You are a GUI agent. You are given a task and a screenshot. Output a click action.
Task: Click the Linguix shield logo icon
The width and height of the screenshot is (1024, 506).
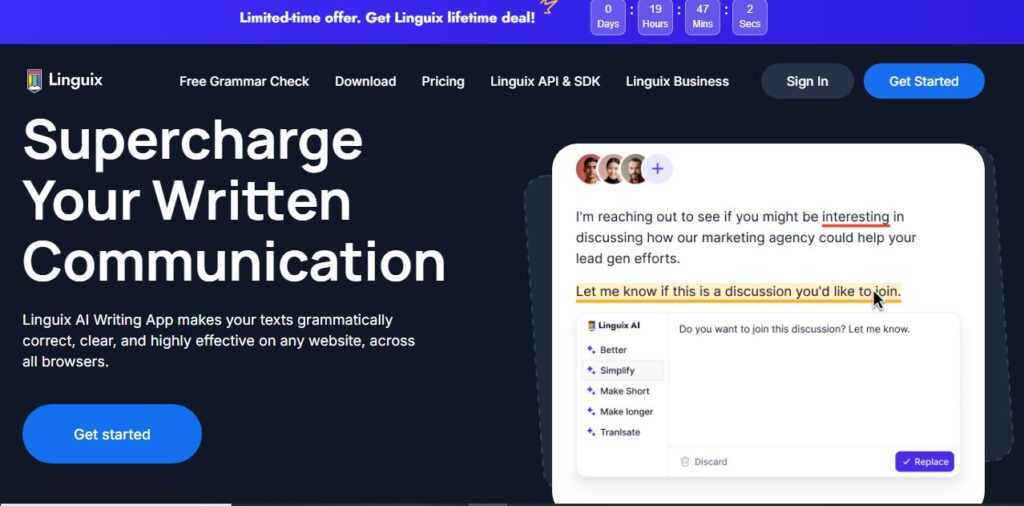pos(35,81)
